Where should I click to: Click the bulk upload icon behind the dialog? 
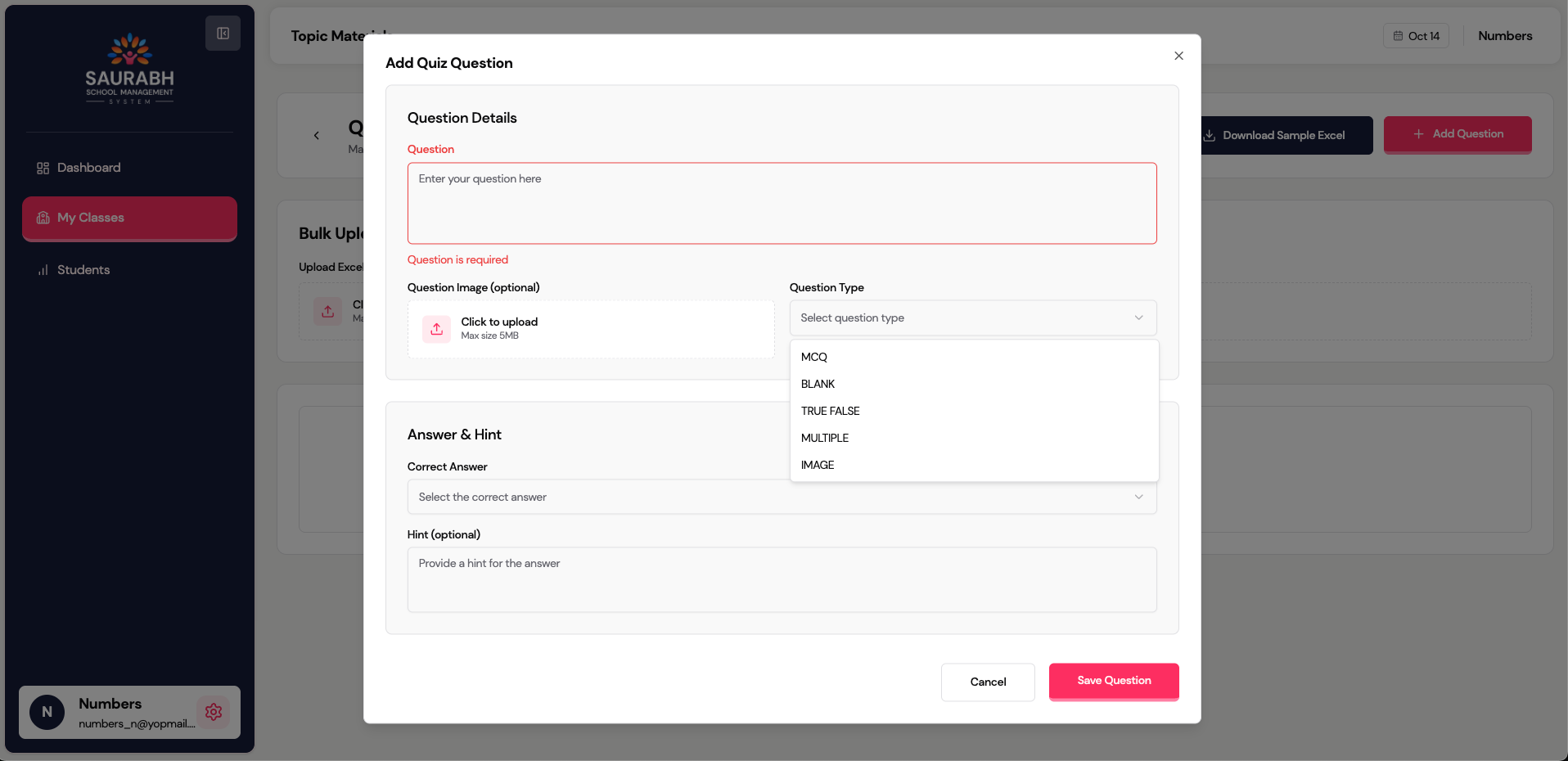pyautogui.click(x=328, y=312)
